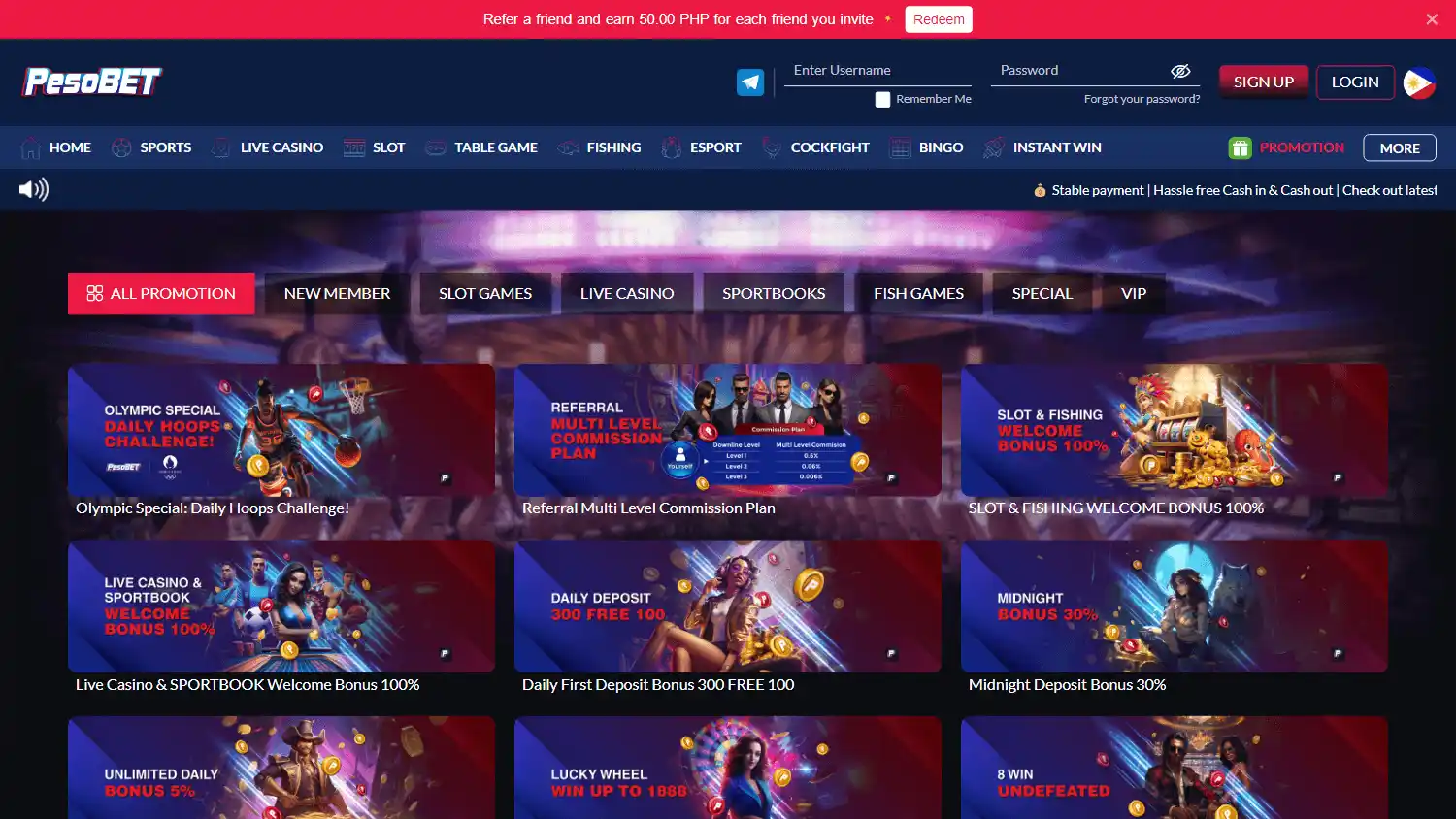Screen dimensions: 1456x819
Task: Tick the Remember Me checkbox
Action: click(x=882, y=99)
